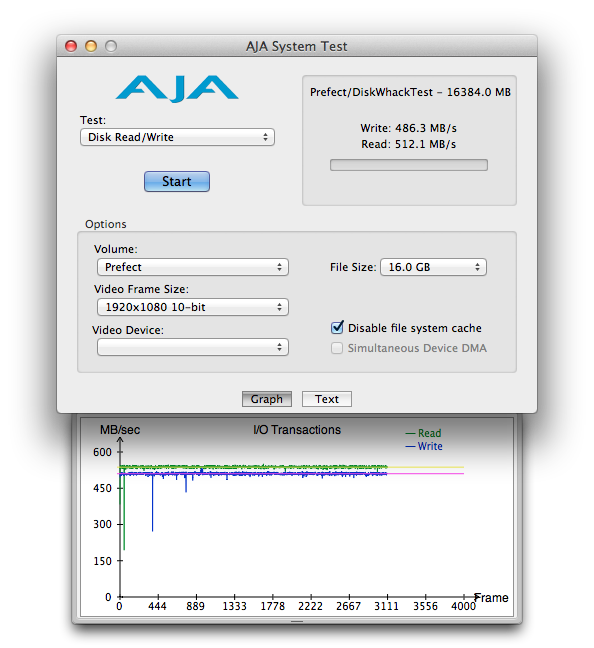Screen dimensions: 594x648
Task: Open the Test type dropdown (Disk Read/Write)
Action: pos(177,137)
